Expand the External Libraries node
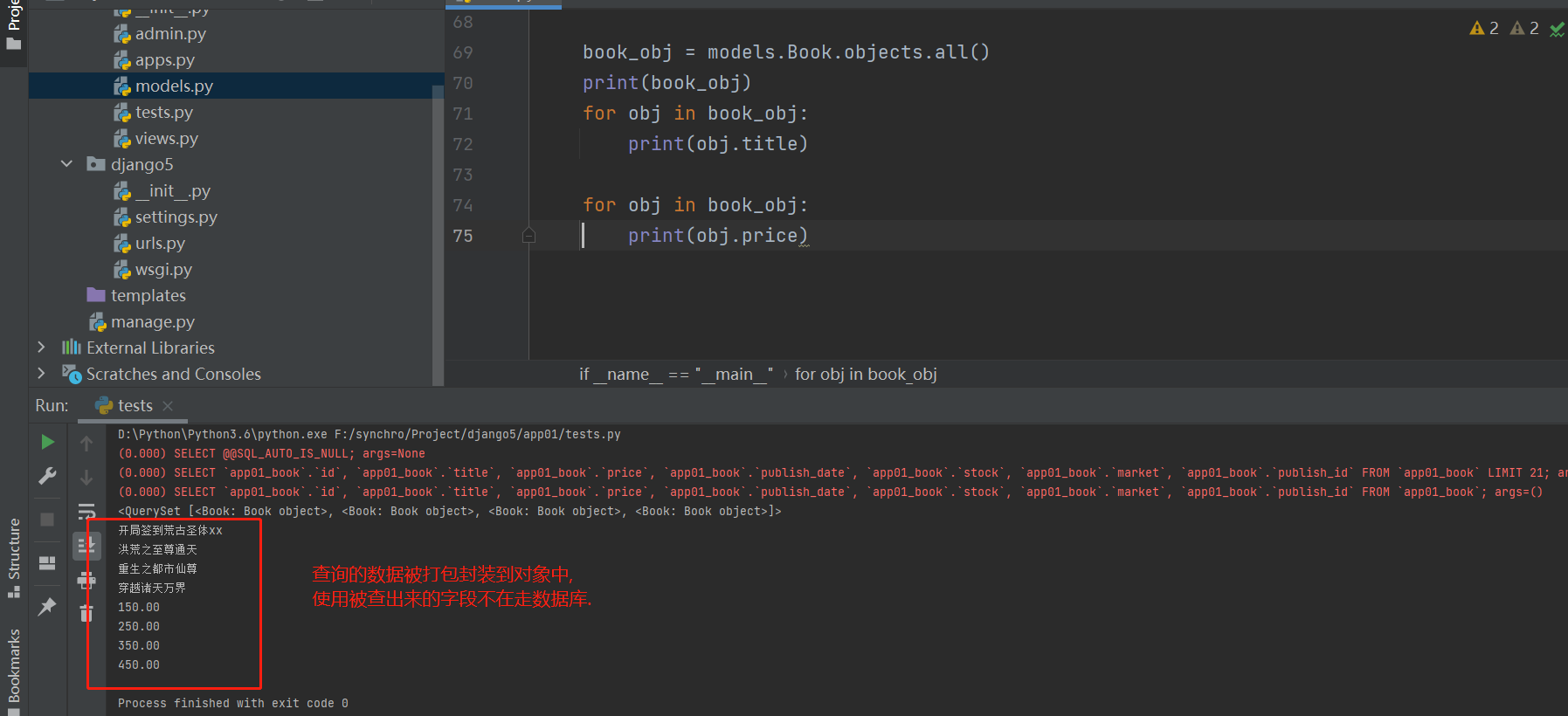The width and height of the screenshot is (1568, 716). coord(41,347)
